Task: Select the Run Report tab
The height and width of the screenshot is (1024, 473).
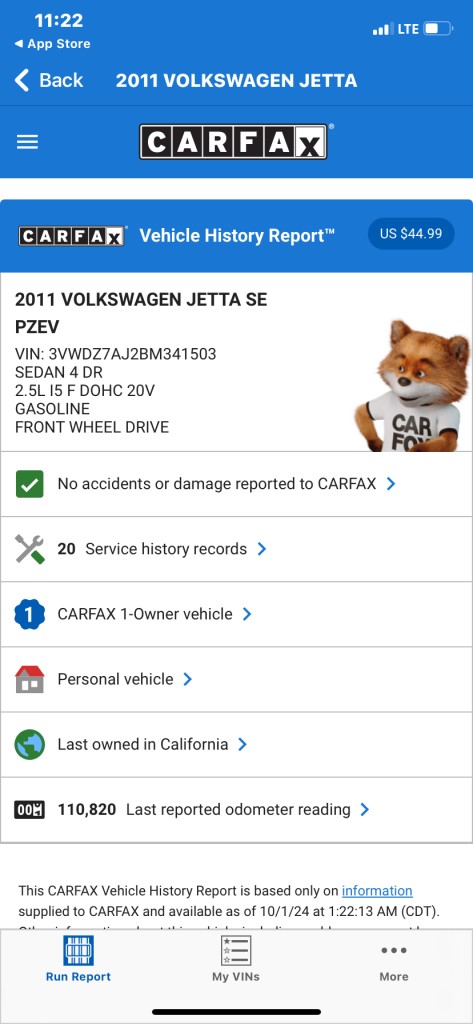Action: pyautogui.click(x=78, y=959)
